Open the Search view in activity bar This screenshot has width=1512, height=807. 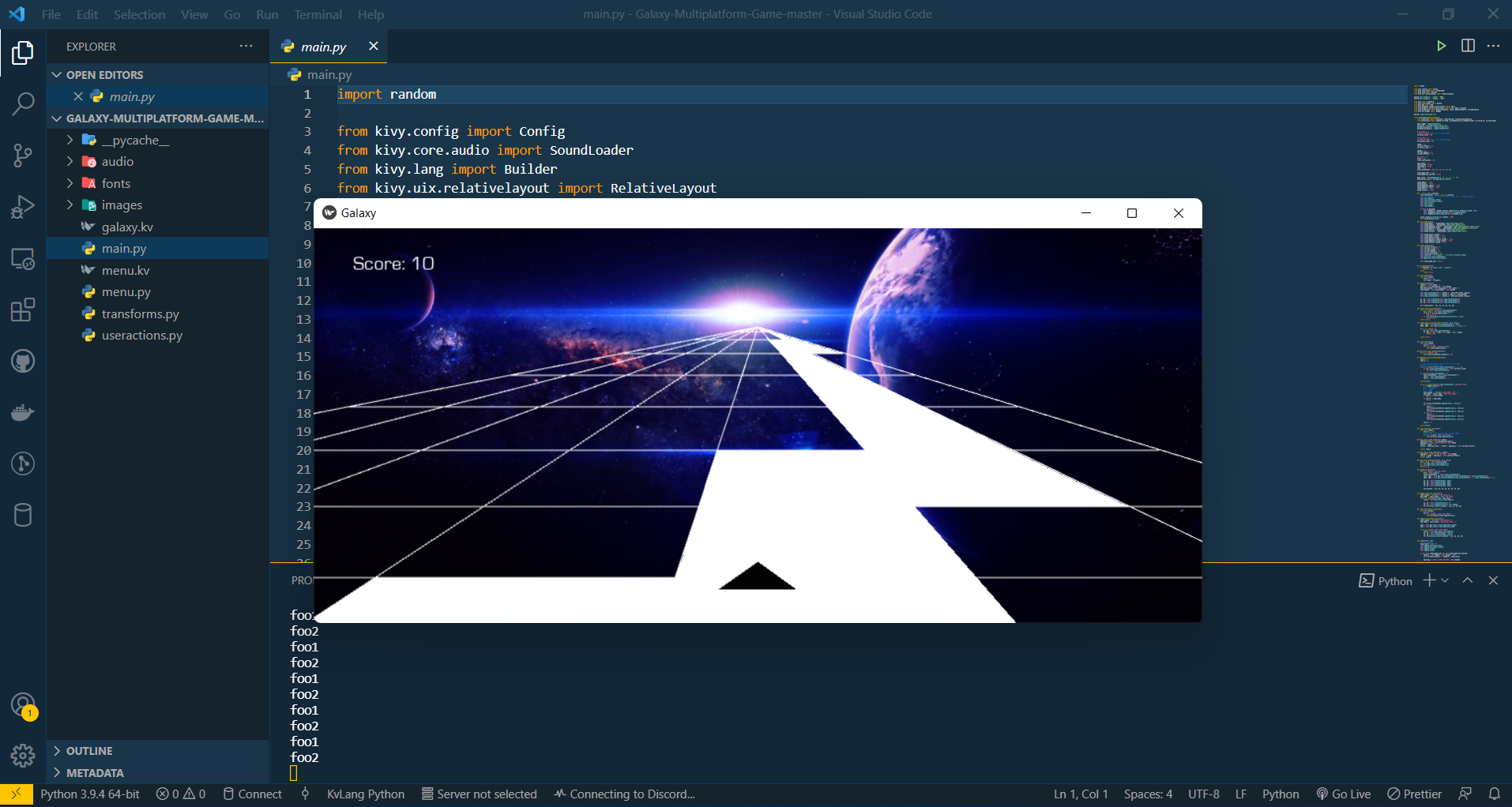point(23,103)
